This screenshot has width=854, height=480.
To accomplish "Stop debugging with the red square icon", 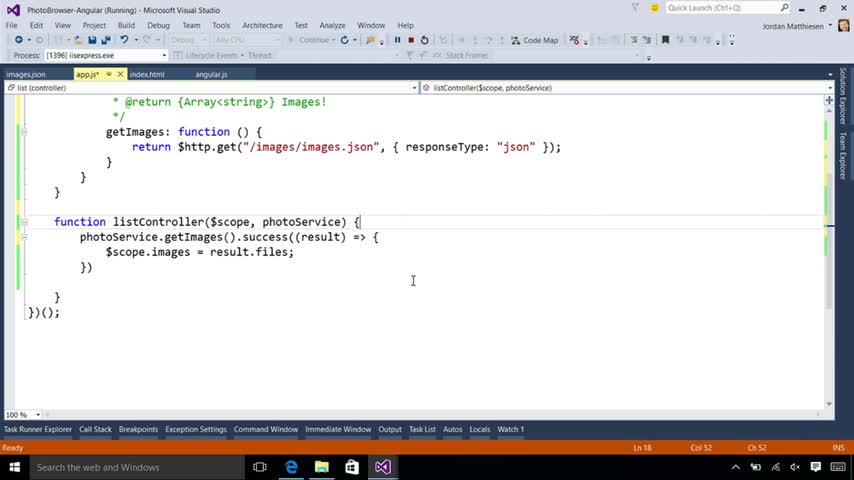I will coord(411,40).
